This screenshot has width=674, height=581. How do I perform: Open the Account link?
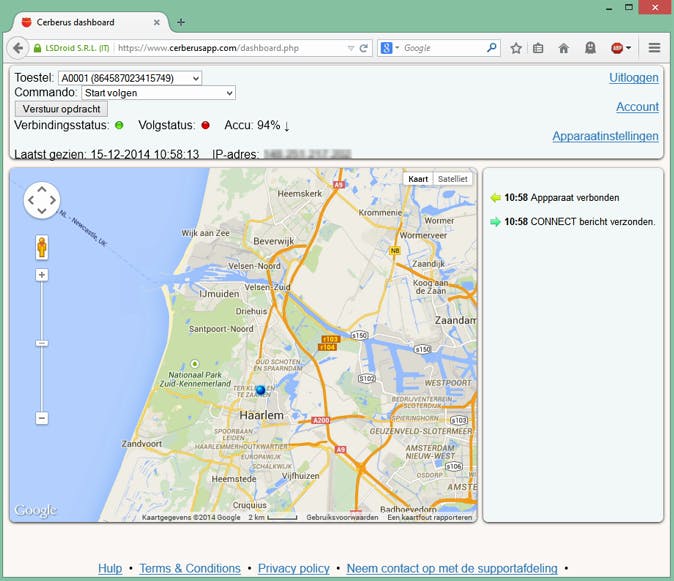coord(637,107)
